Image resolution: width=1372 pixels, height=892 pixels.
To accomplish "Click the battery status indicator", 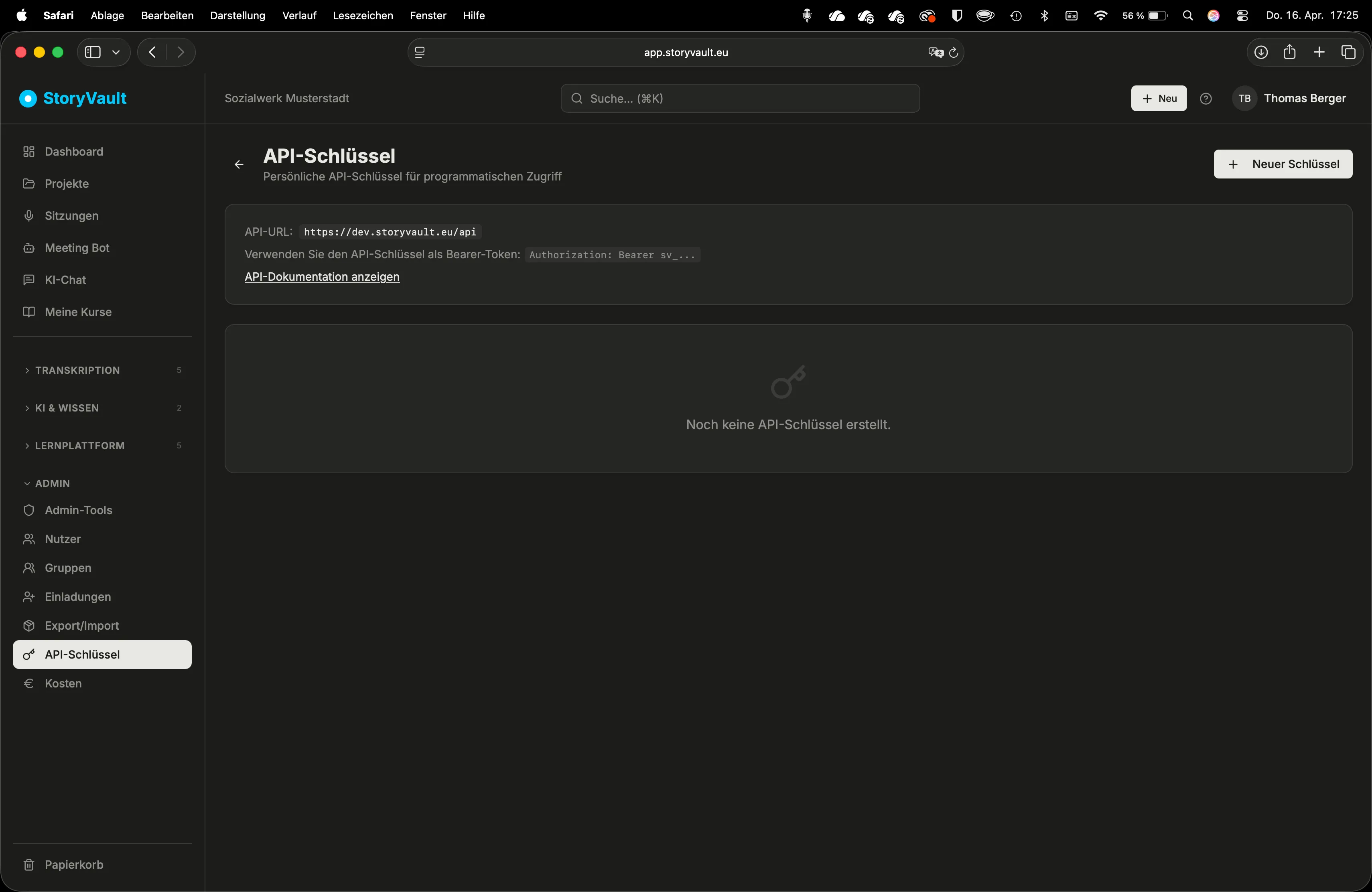I will pyautogui.click(x=1145, y=16).
